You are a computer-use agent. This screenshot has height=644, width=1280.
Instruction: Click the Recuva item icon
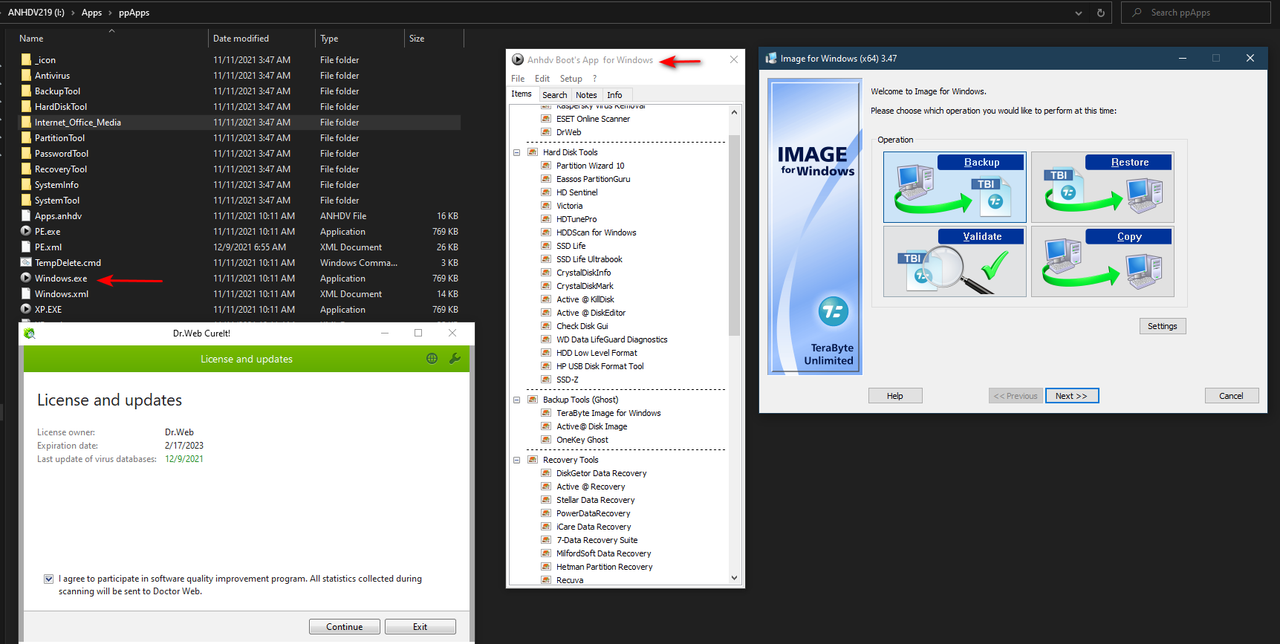pyautogui.click(x=546, y=580)
